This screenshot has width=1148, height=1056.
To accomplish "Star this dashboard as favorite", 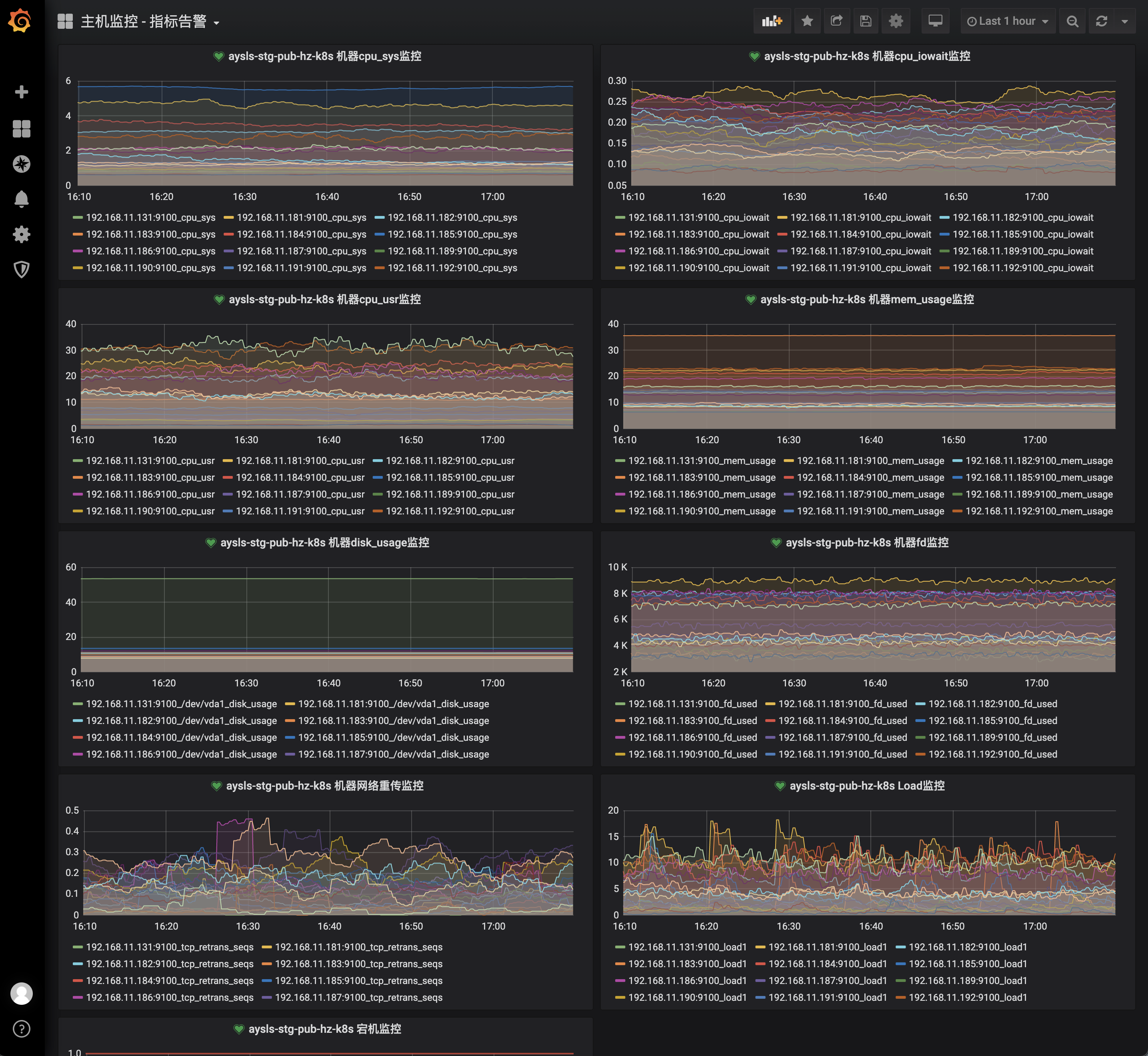I will click(807, 21).
